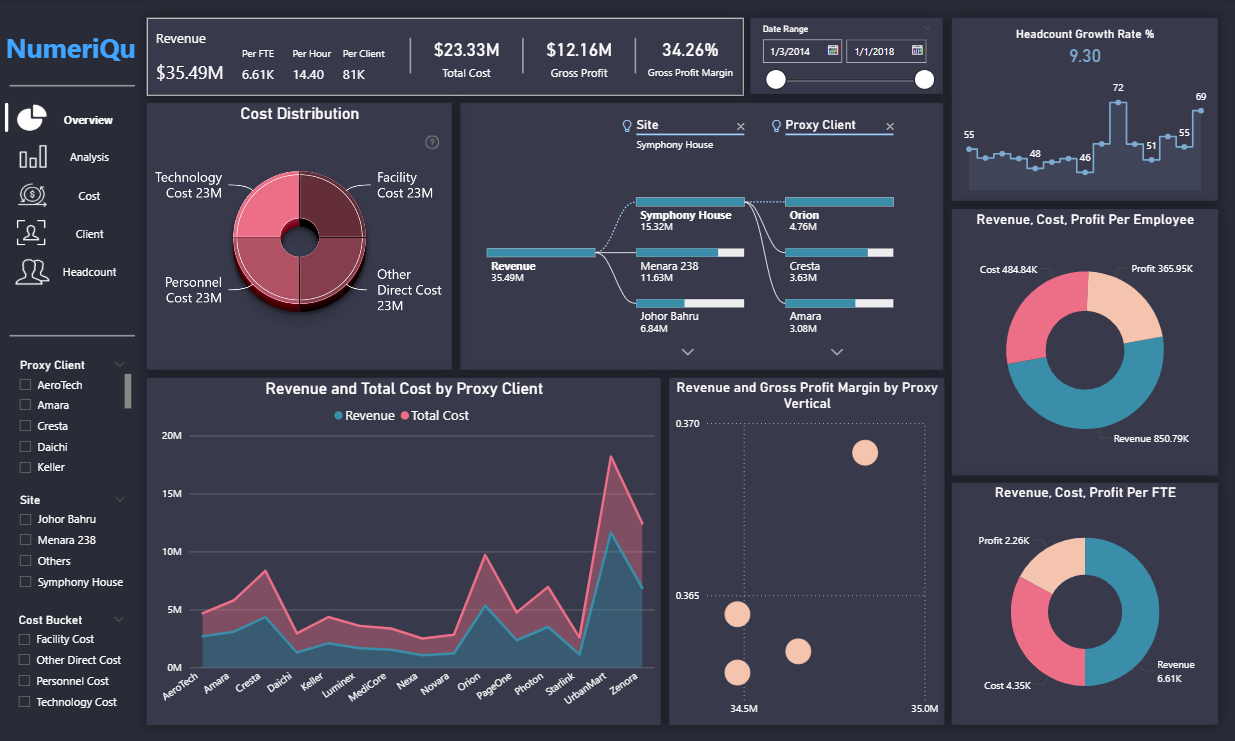Expand the Proxy Client slicer dropdown

[x=120, y=365]
